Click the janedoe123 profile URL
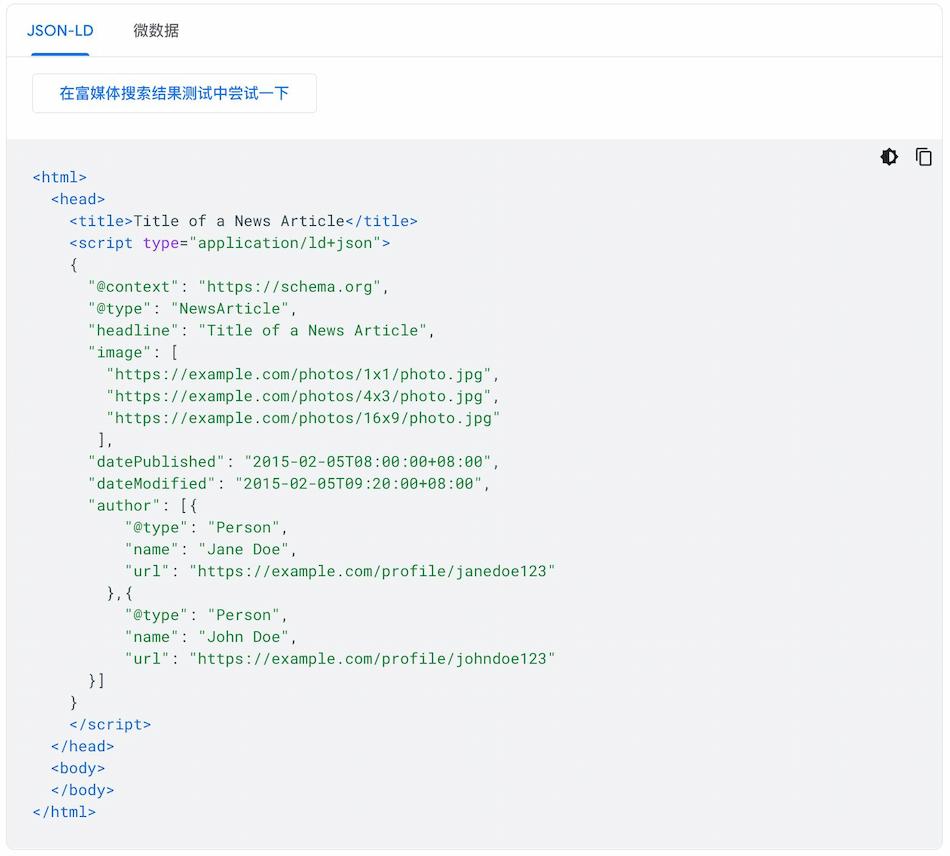The height and width of the screenshot is (856, 950). pos(371,571)
